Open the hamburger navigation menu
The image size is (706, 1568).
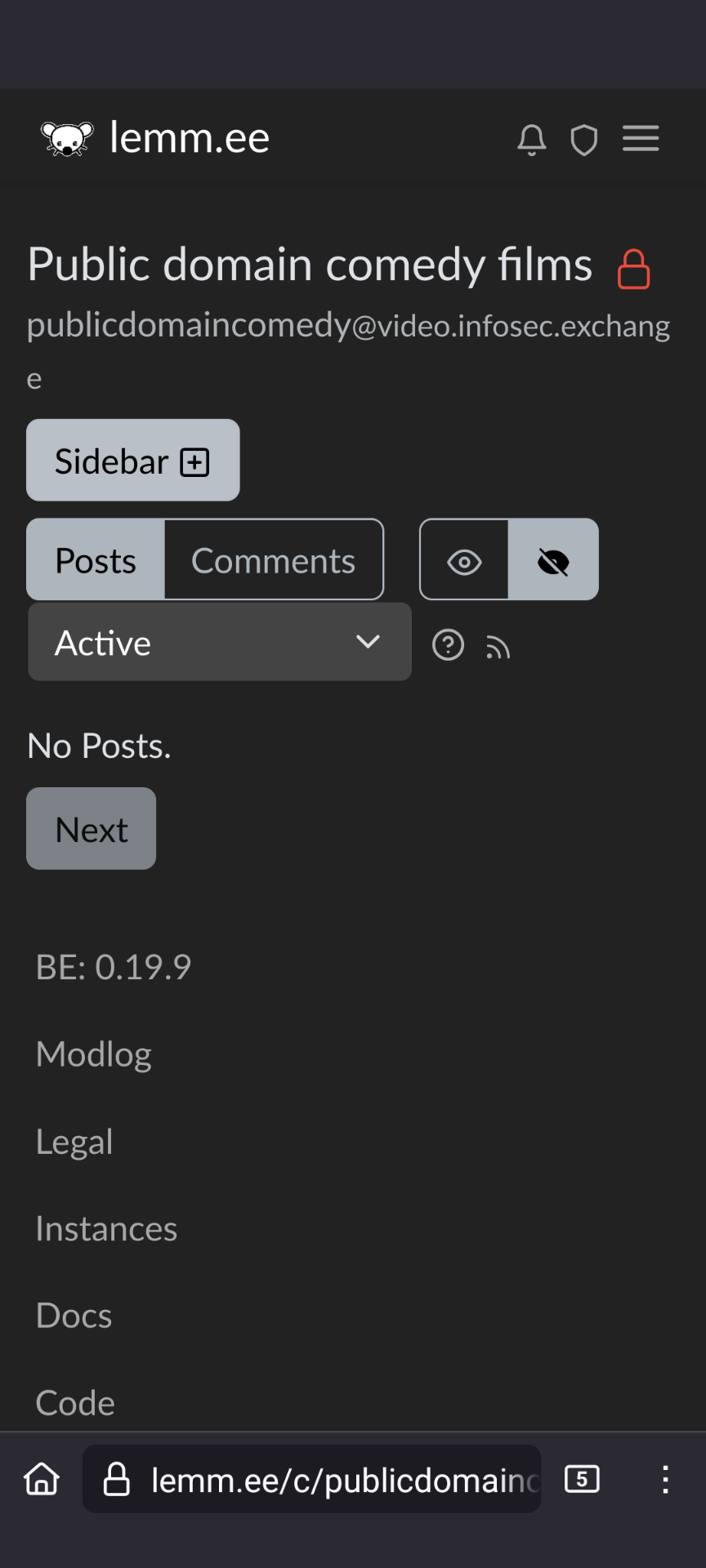[641, 138]
